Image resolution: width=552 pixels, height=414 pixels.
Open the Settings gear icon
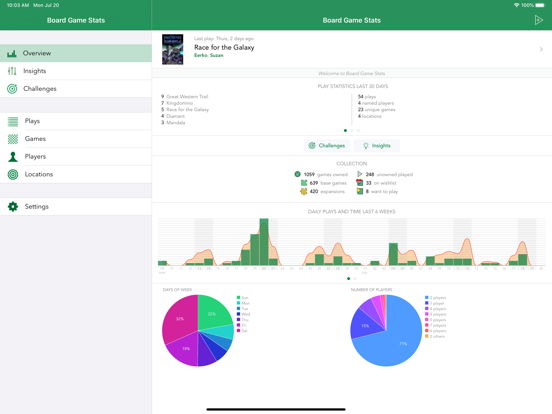coord(13,207)
